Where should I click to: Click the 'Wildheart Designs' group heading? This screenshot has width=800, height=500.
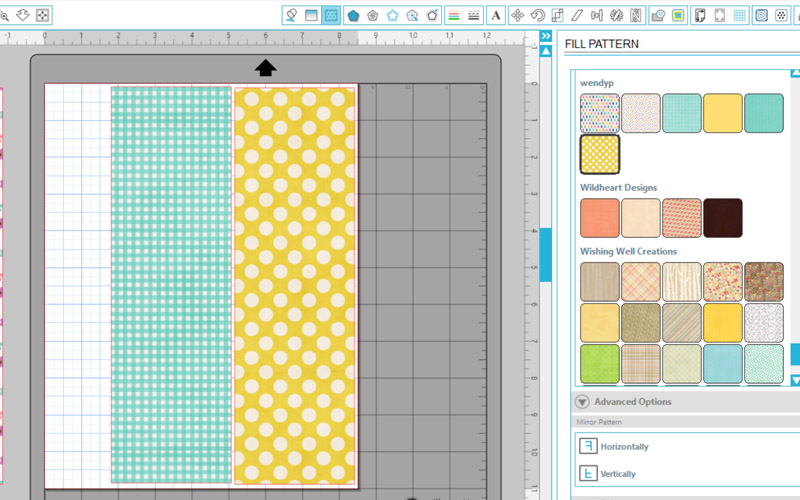click(618, 187)
